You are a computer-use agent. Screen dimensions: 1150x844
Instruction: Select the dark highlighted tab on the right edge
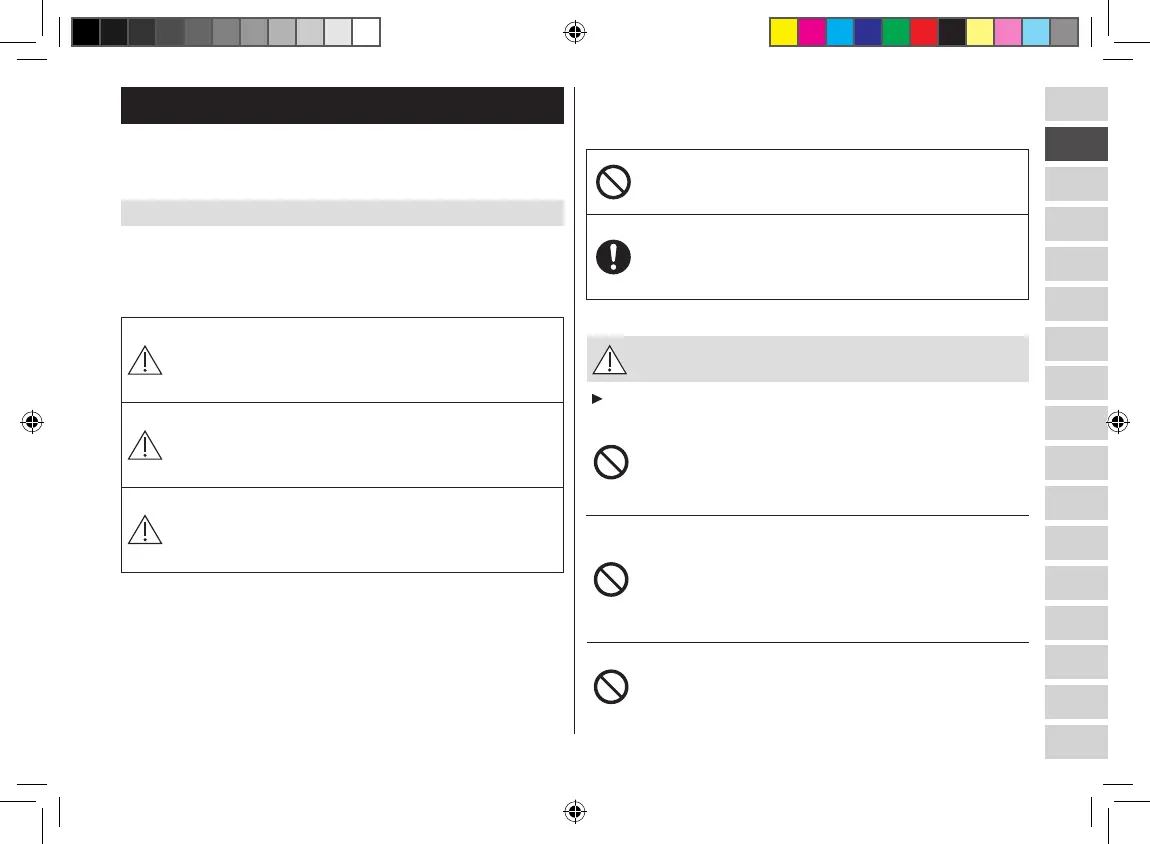[1076, 144]
